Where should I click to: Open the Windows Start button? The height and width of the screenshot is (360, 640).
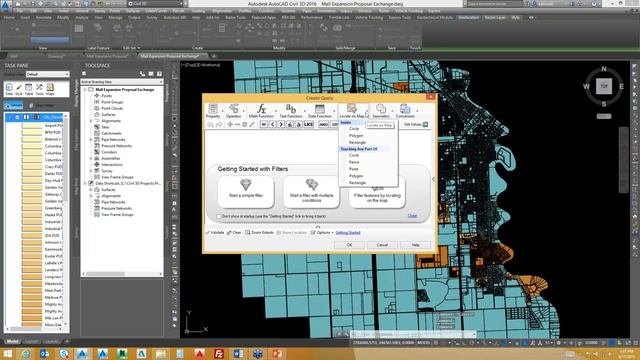8,353
